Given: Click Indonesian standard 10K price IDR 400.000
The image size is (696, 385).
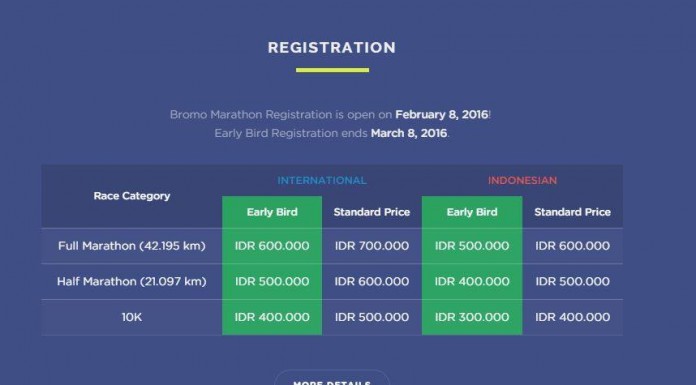Looking at the screenshot, I should click(x=572, y=317).
